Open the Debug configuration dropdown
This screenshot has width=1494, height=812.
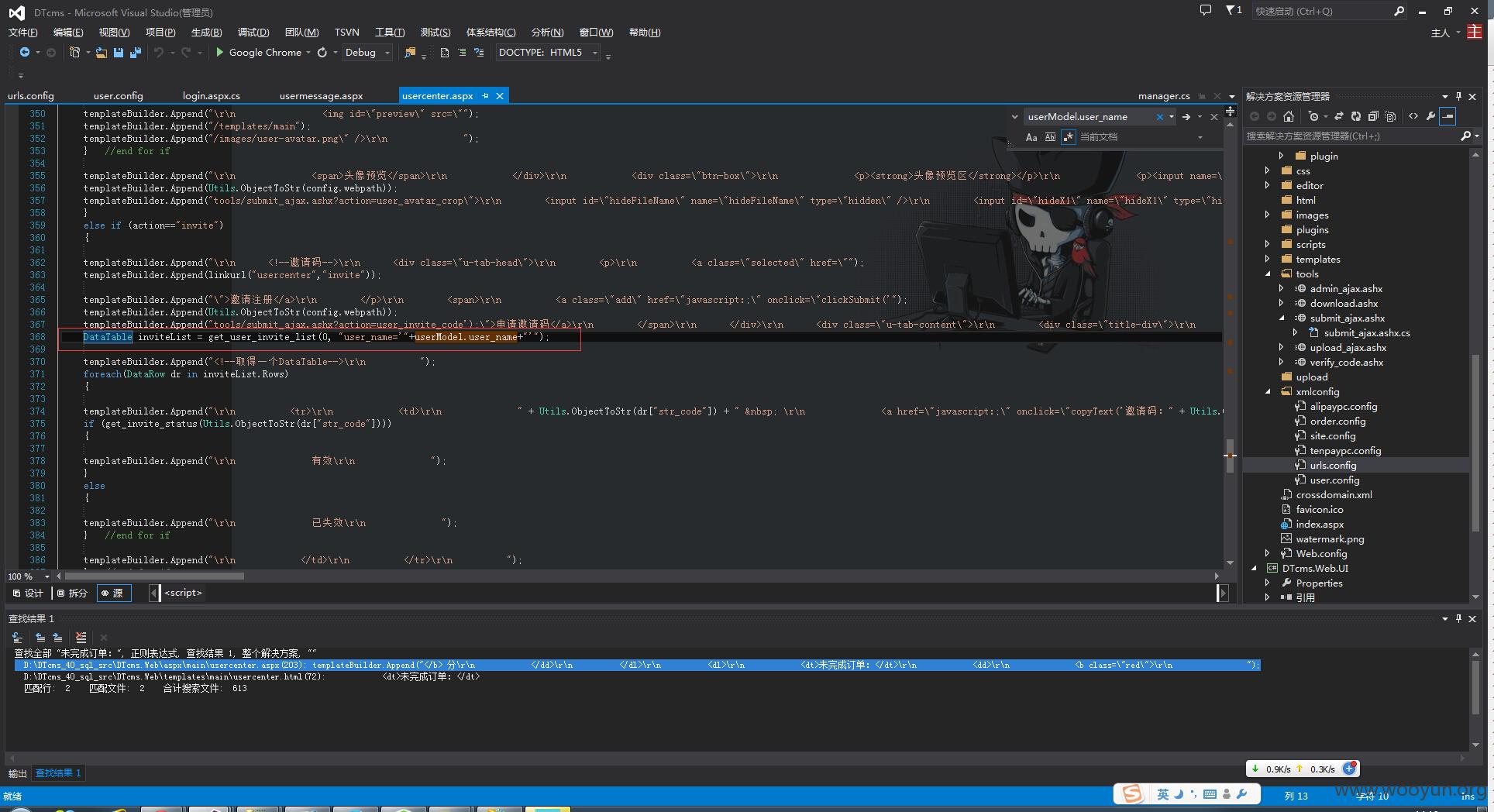pyautogui.click(x=387, y=53)
